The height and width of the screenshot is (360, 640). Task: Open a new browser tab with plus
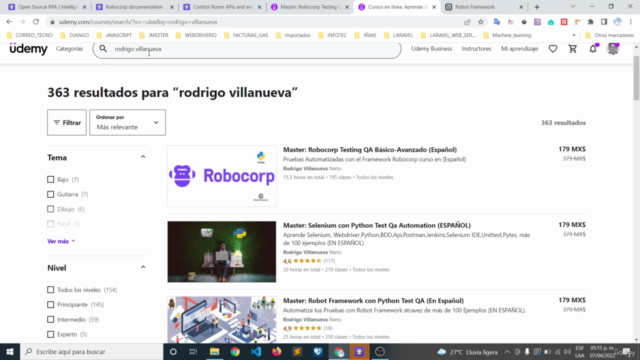537,7
